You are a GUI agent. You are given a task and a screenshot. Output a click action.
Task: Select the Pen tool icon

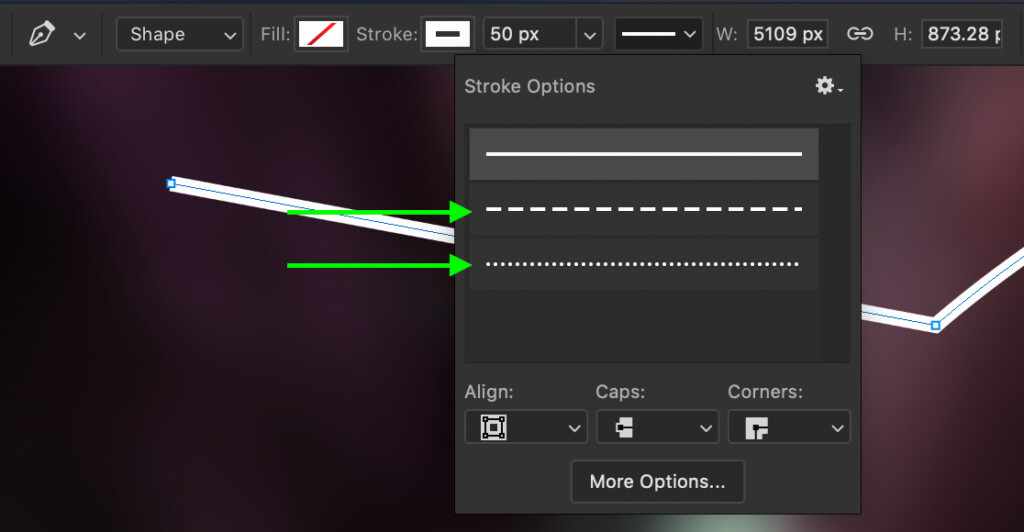[x=42, y=34]
